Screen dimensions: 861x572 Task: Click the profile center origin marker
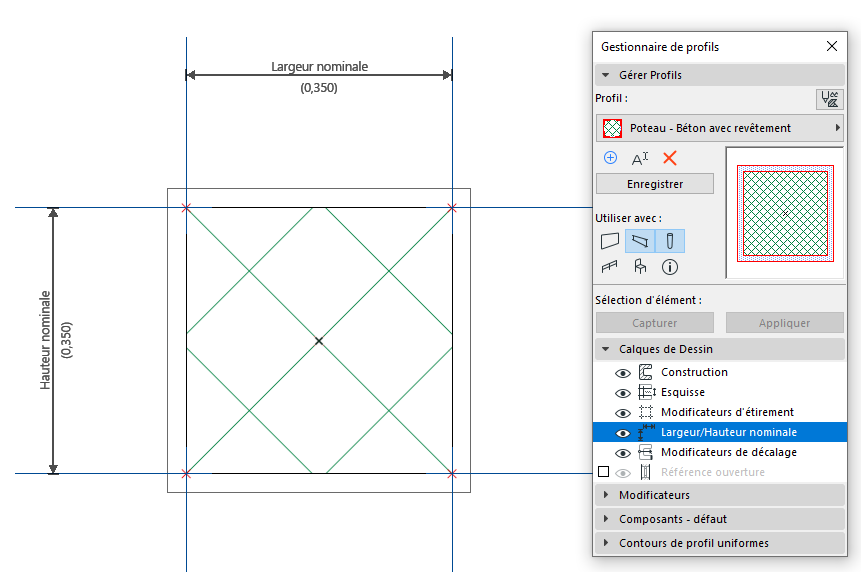click(x=319, y=341)
